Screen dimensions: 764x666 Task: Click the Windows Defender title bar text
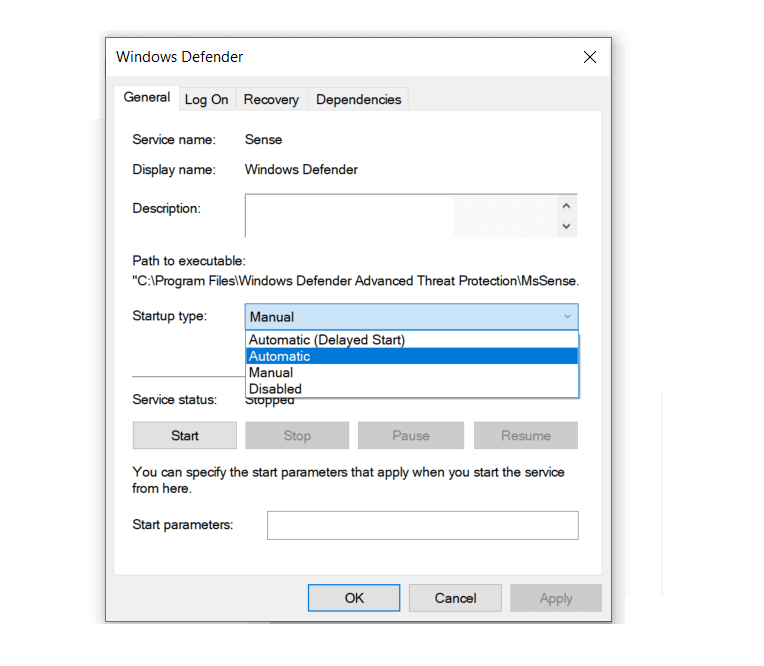(179, 57)
